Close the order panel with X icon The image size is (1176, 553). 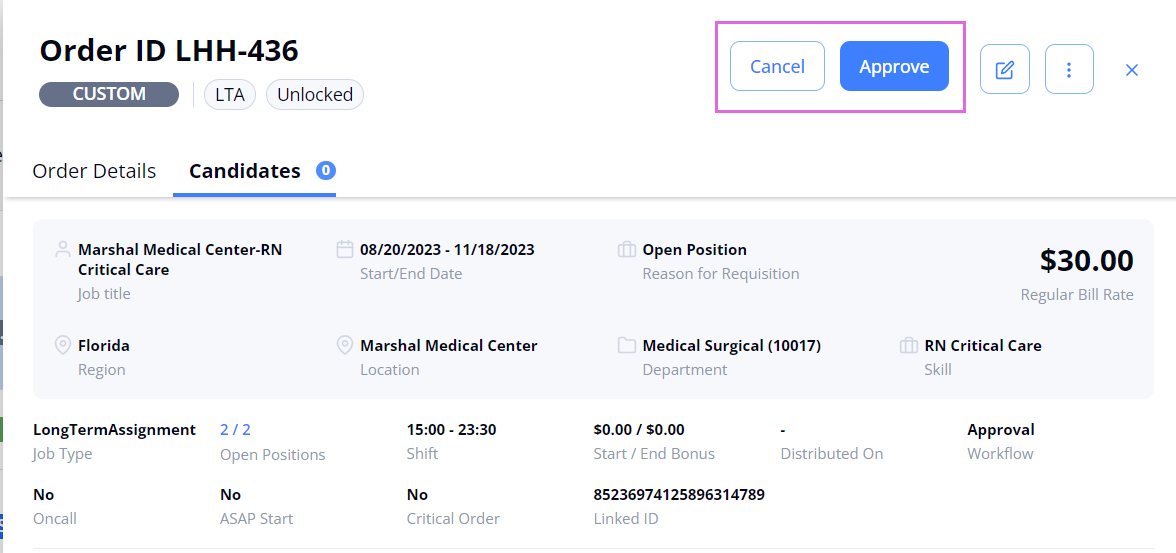pyautogui.click(x=1132, y=70)
